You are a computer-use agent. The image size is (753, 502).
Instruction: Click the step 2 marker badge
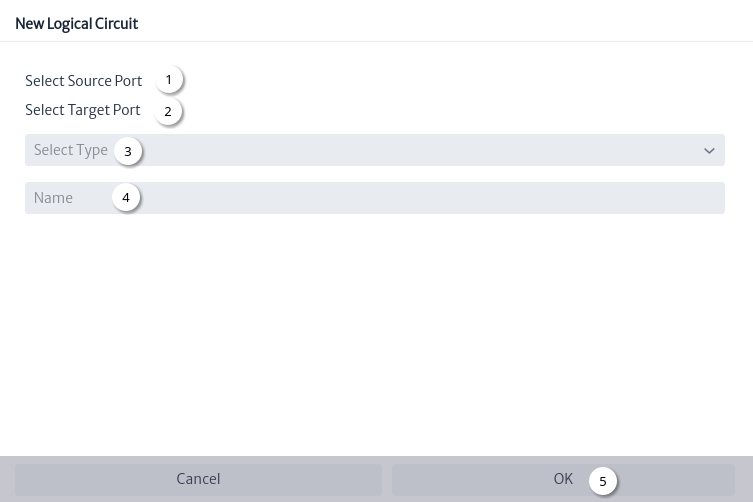click(x=168, y=111)
